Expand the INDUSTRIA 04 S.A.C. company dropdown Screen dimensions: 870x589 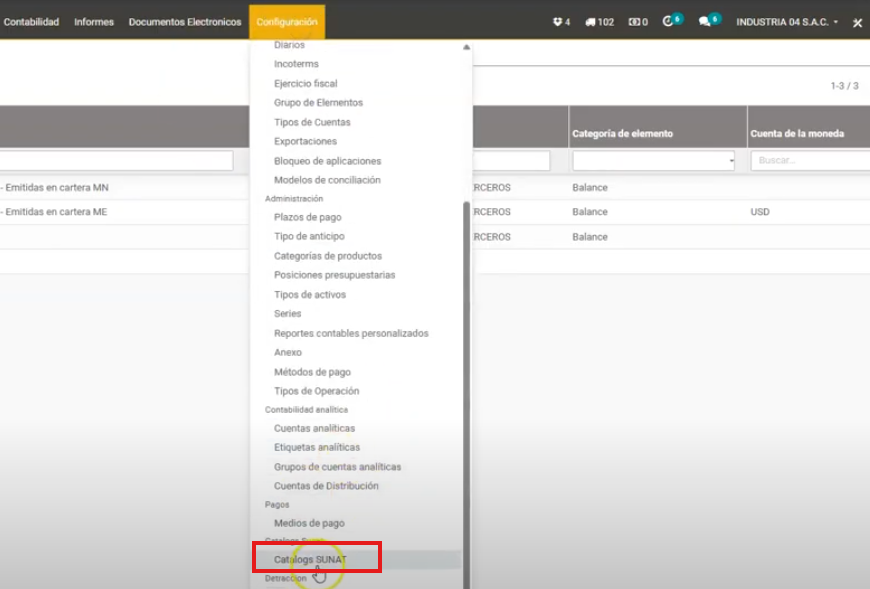click(x=787, y=22)
